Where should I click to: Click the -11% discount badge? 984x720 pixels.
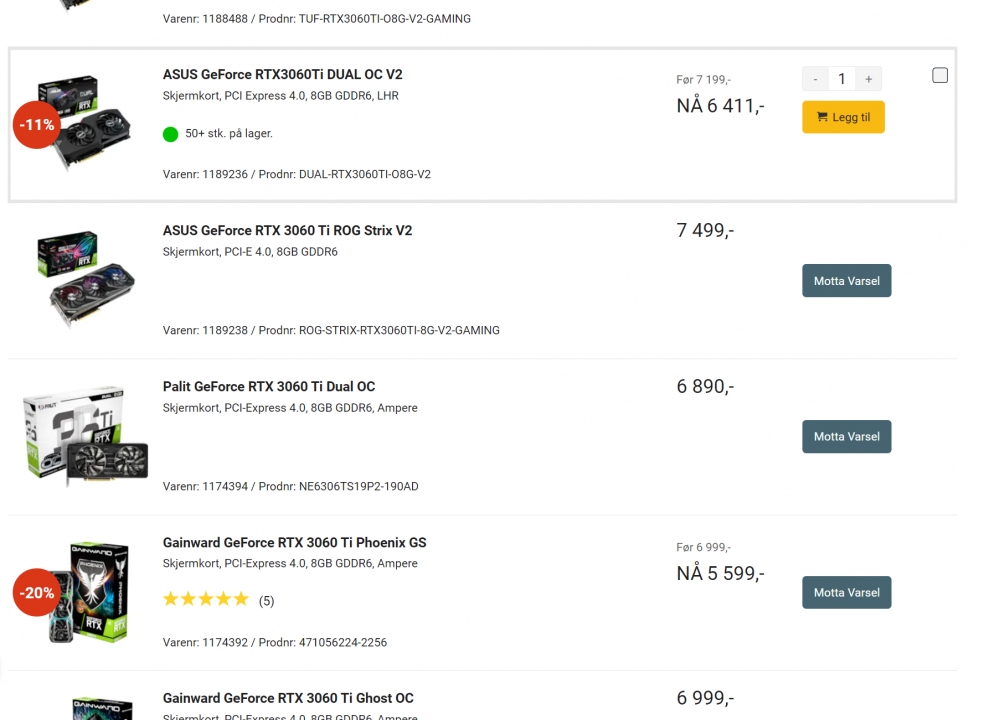[38, 125]
